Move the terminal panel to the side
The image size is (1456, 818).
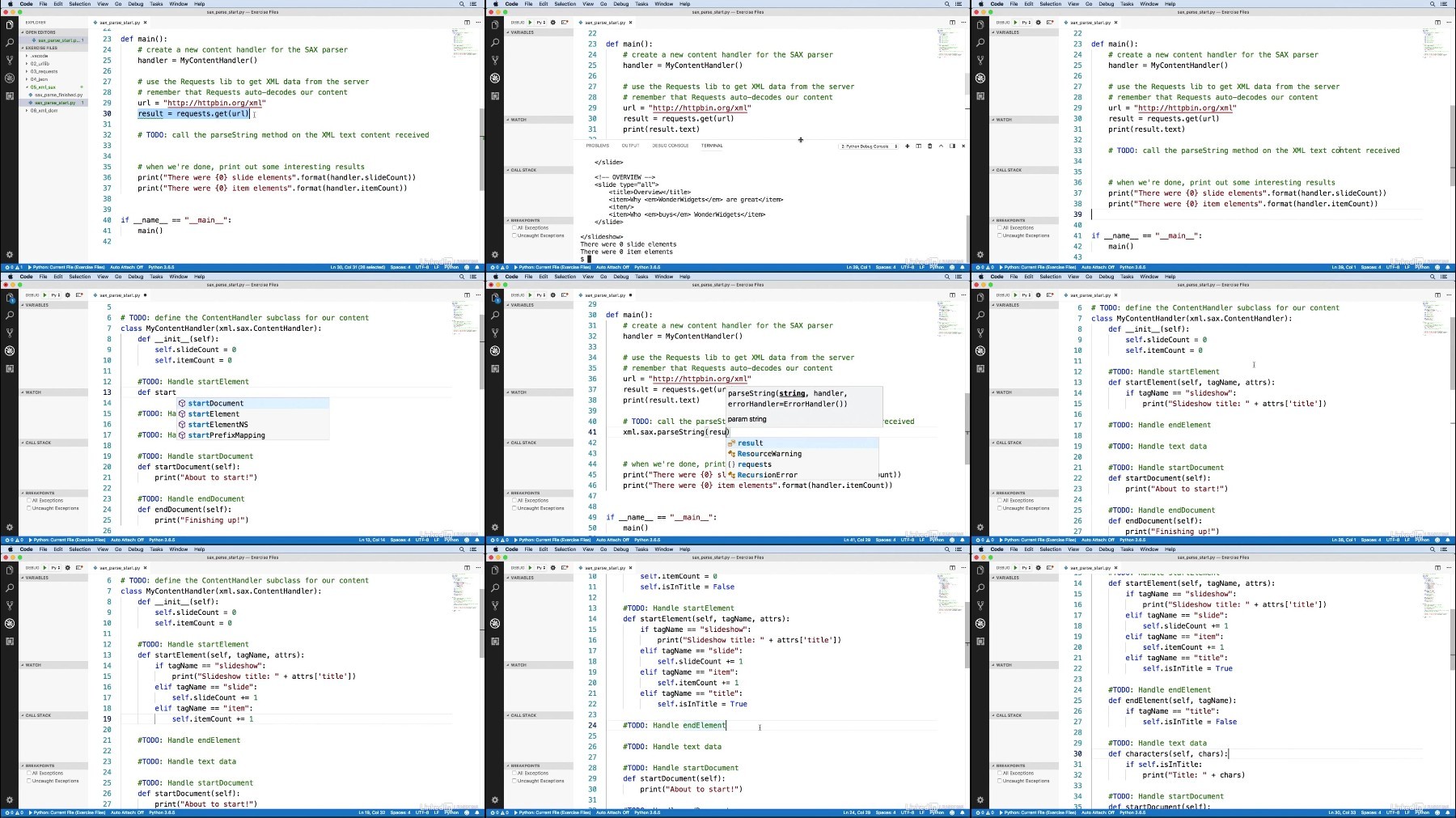tap(952, 146)
